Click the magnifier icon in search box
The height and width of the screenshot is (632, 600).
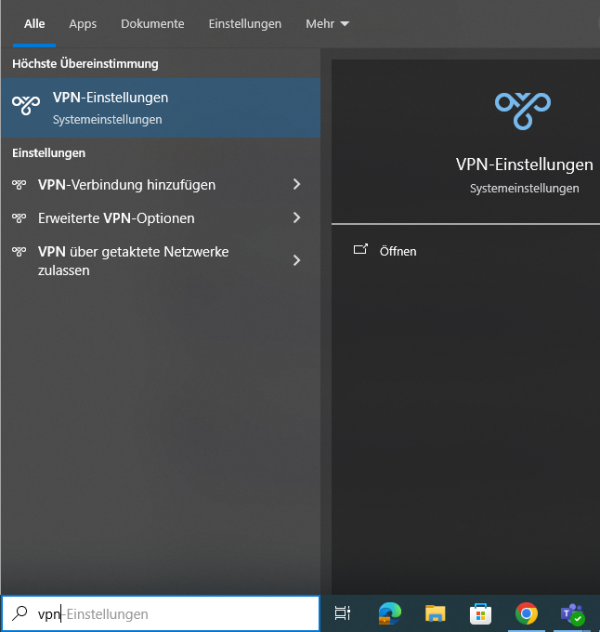click(19, 613)
